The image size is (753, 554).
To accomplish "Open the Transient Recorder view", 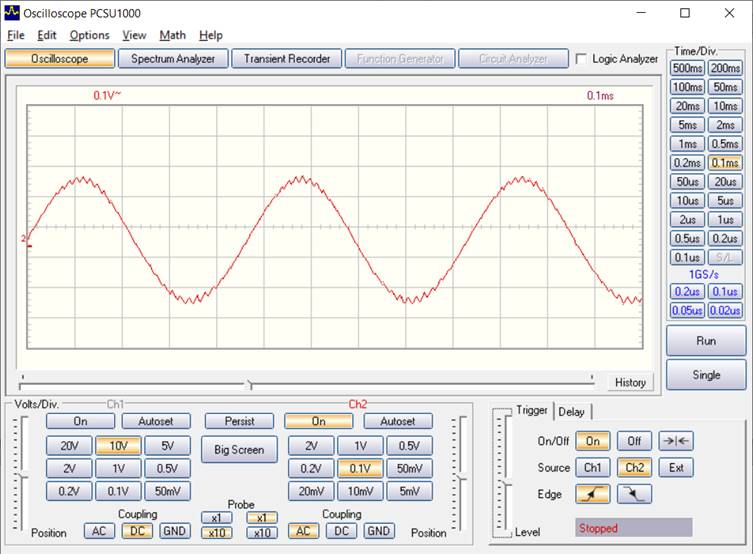I will (x=287, y=59).
